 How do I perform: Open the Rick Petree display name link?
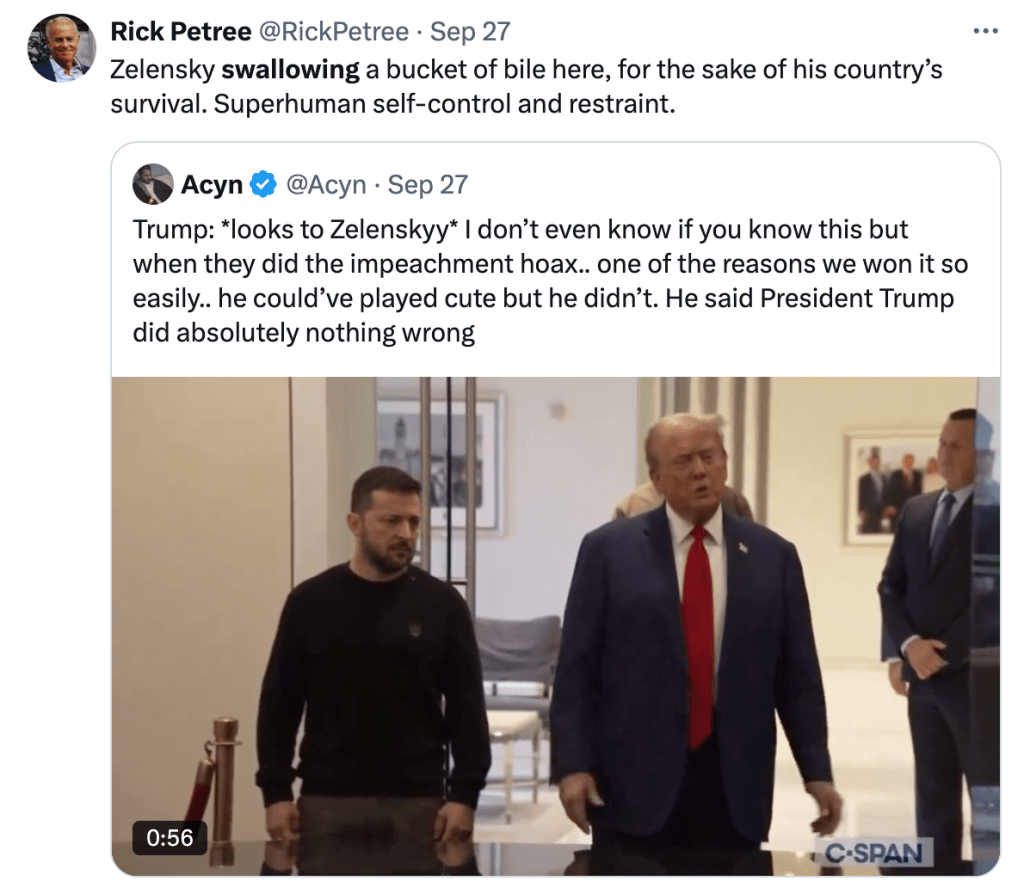(180, 31)
